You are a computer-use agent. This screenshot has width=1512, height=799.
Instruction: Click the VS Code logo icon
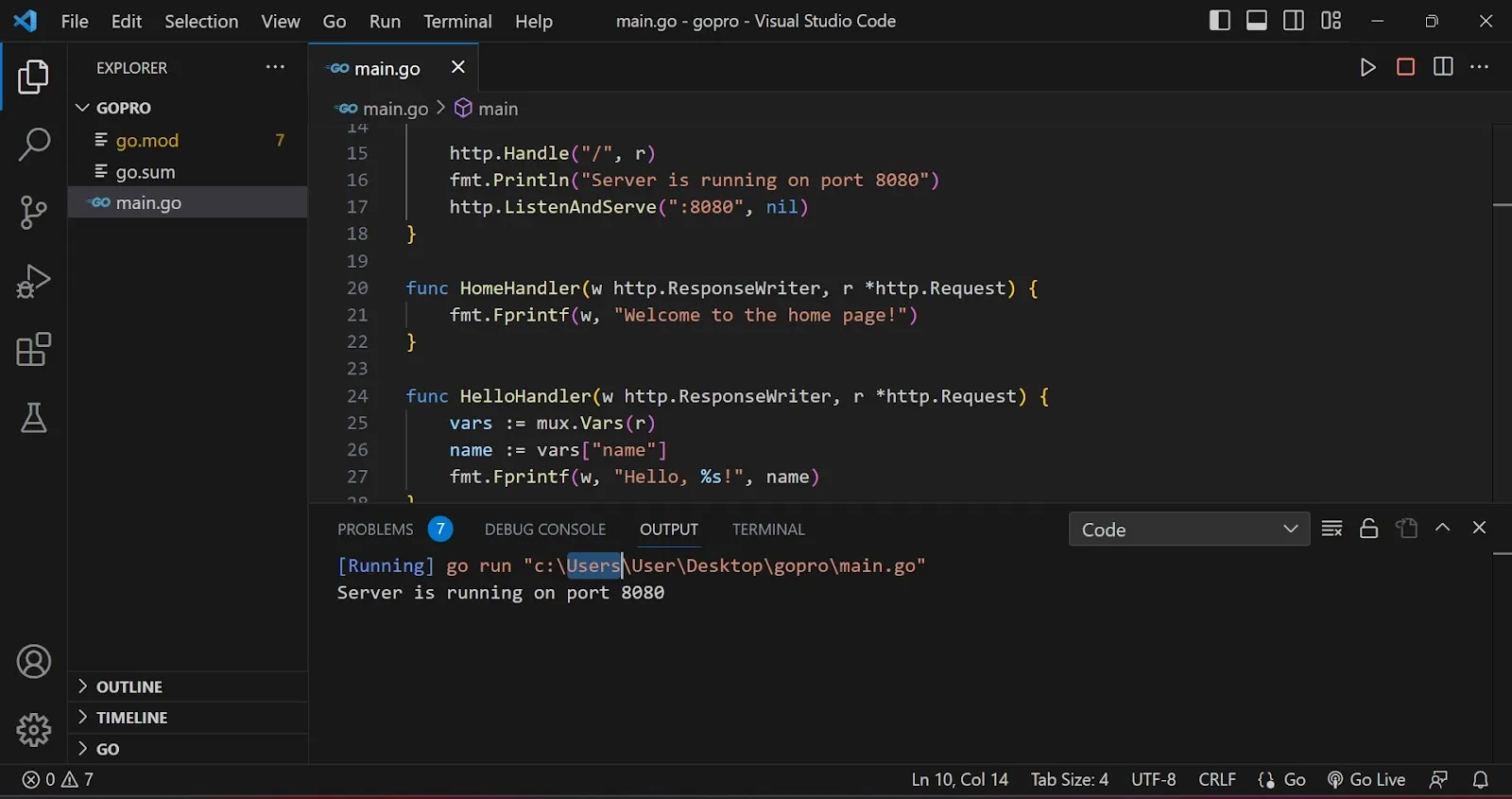point(26,21)
